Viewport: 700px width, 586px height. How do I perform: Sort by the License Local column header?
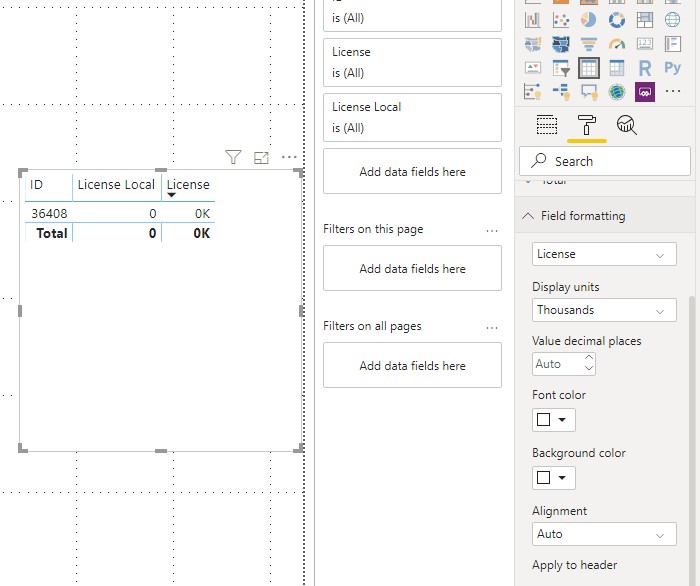click(116, 185)
